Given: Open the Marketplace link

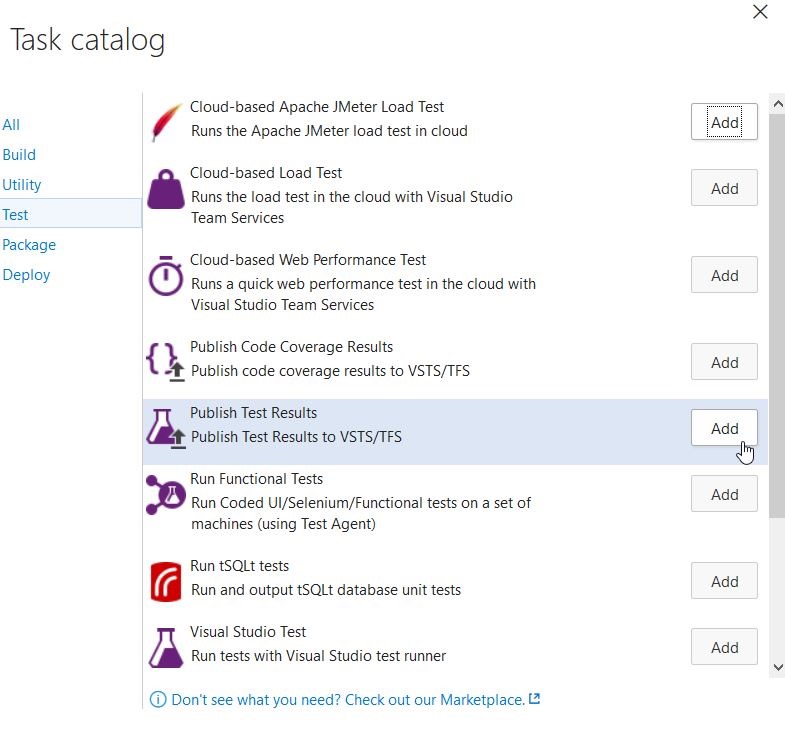Looking at the screenshot, I should pyautogui.click(x=348, y=700).
